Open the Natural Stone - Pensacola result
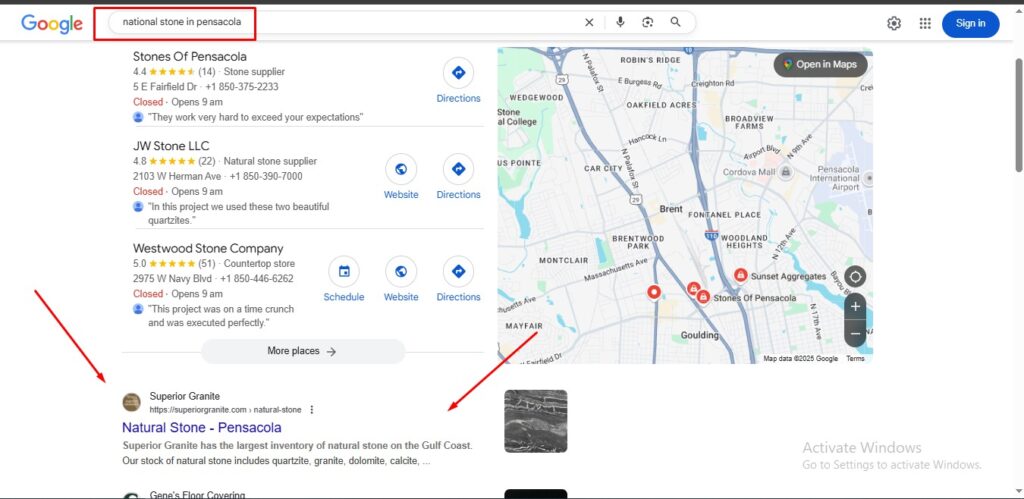This screenshot has width=1024, height=499. click(202, 428)
